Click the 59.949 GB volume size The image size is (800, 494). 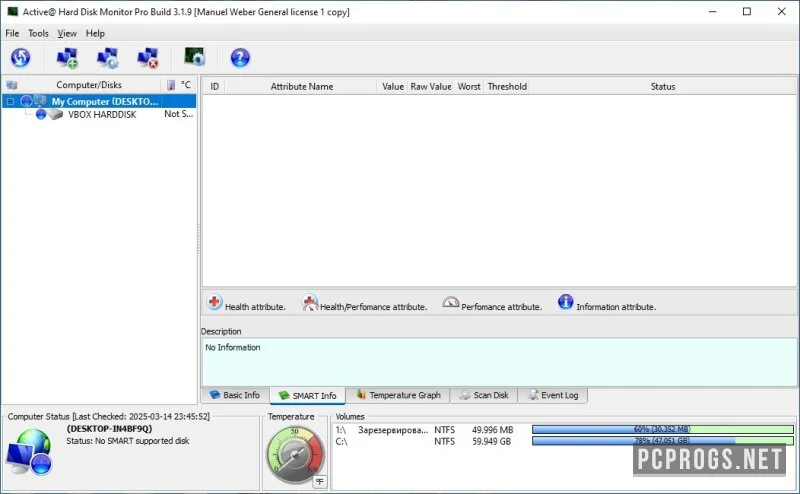491,441
